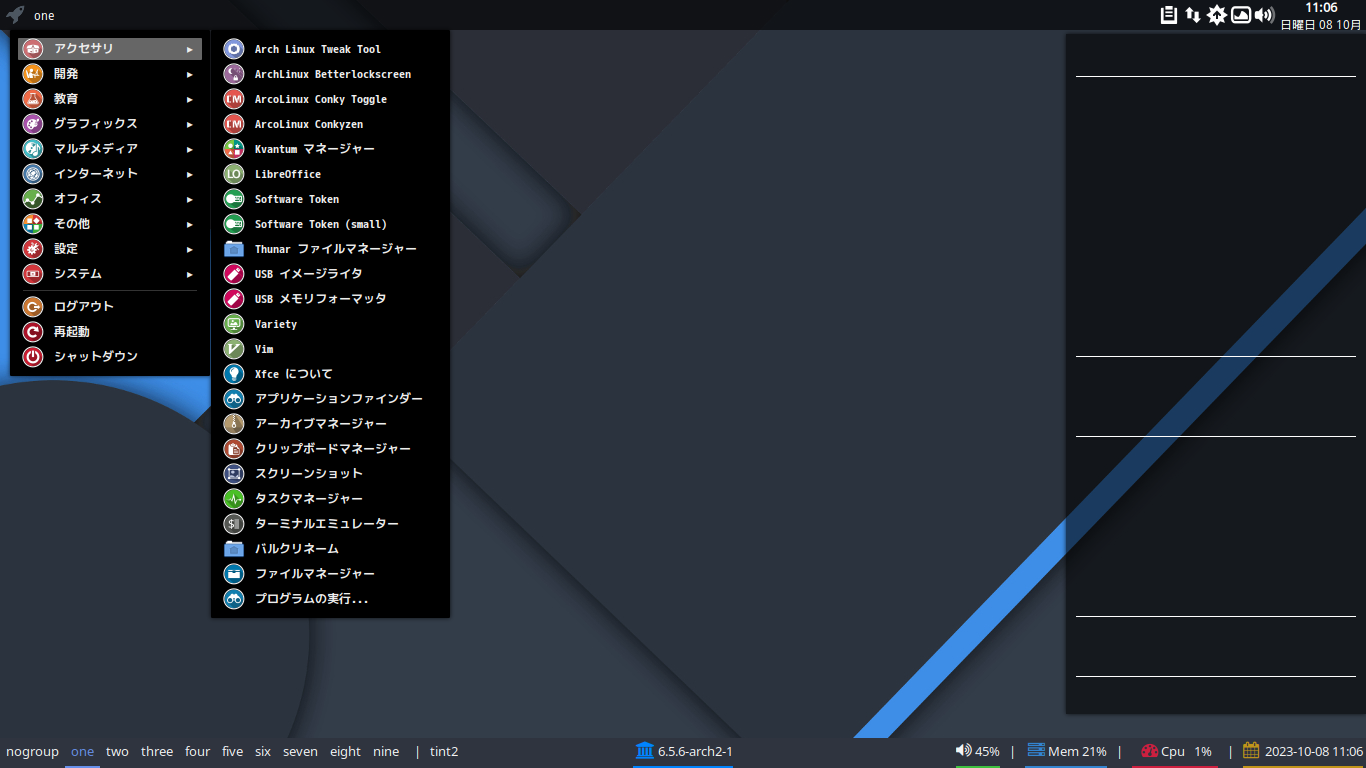Screen dimensions: 1366x768
Task: Click the Xfce について lightbulb icon
Action: (x=233, y=374)
